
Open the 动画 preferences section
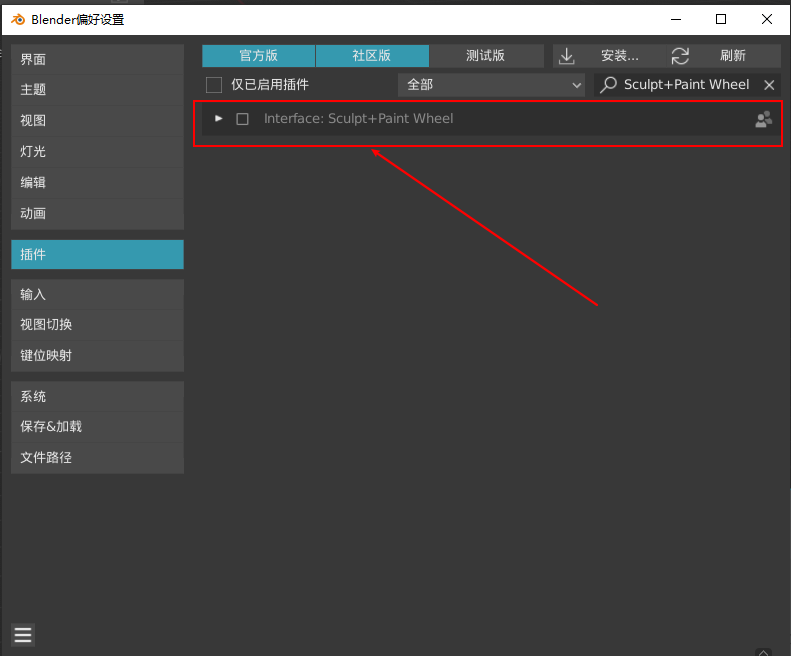tap(97, 214)
